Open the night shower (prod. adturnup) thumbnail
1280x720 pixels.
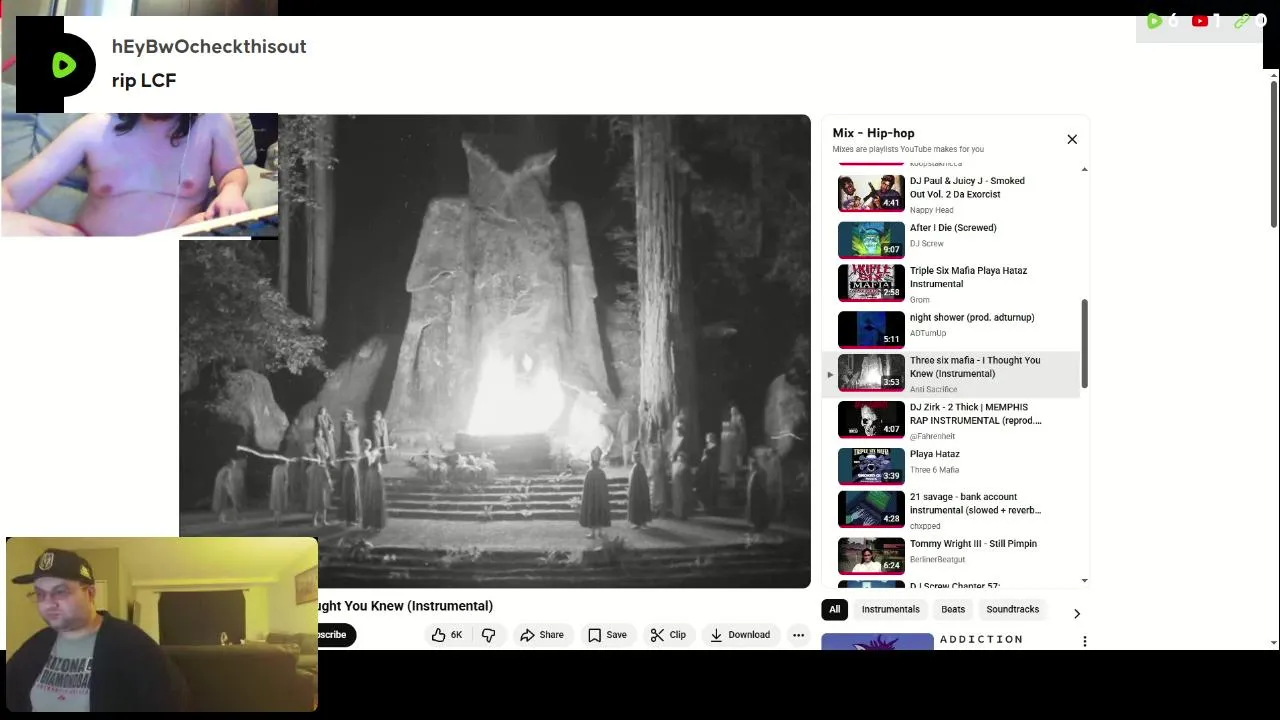(x=871, y=330)
